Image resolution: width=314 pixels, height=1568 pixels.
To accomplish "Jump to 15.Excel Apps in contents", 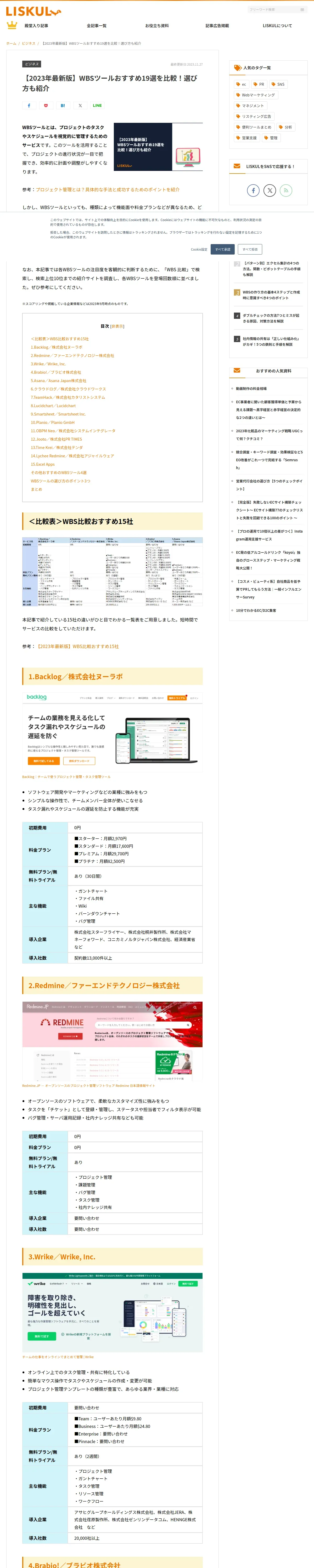I will (x=43, y=464).
